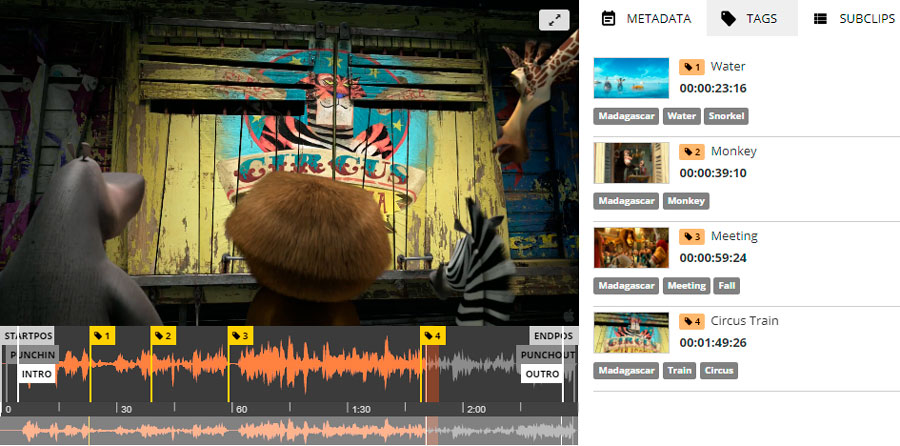This screenshot has width=900, height=446.
Task: Click the overview waveform strip below ruler
Action: tap(289, 431)
